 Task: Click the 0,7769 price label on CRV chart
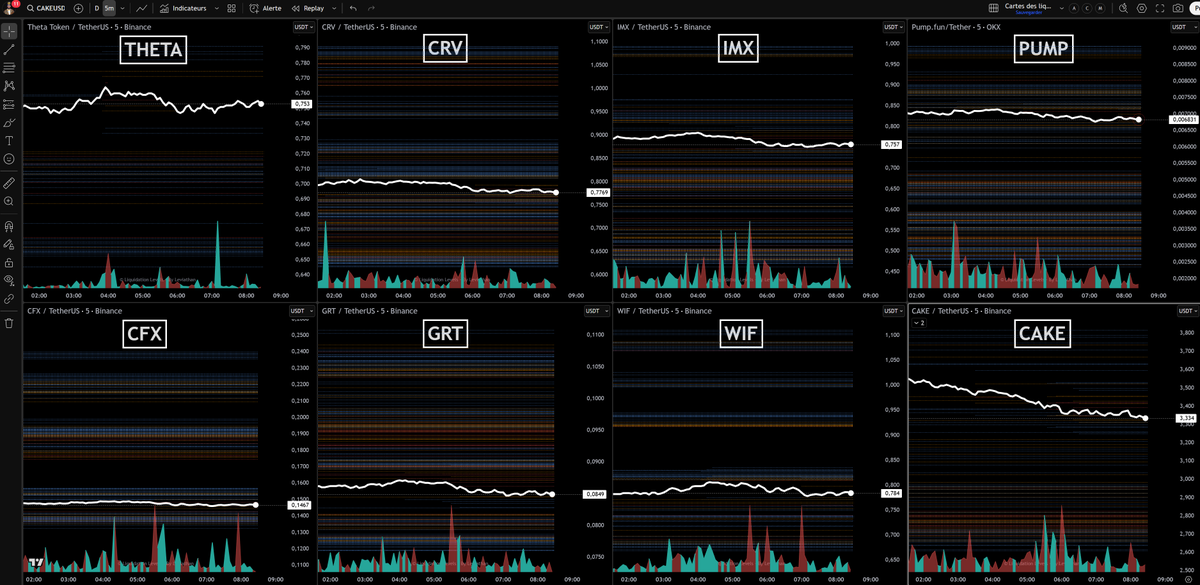pos(598,192)
